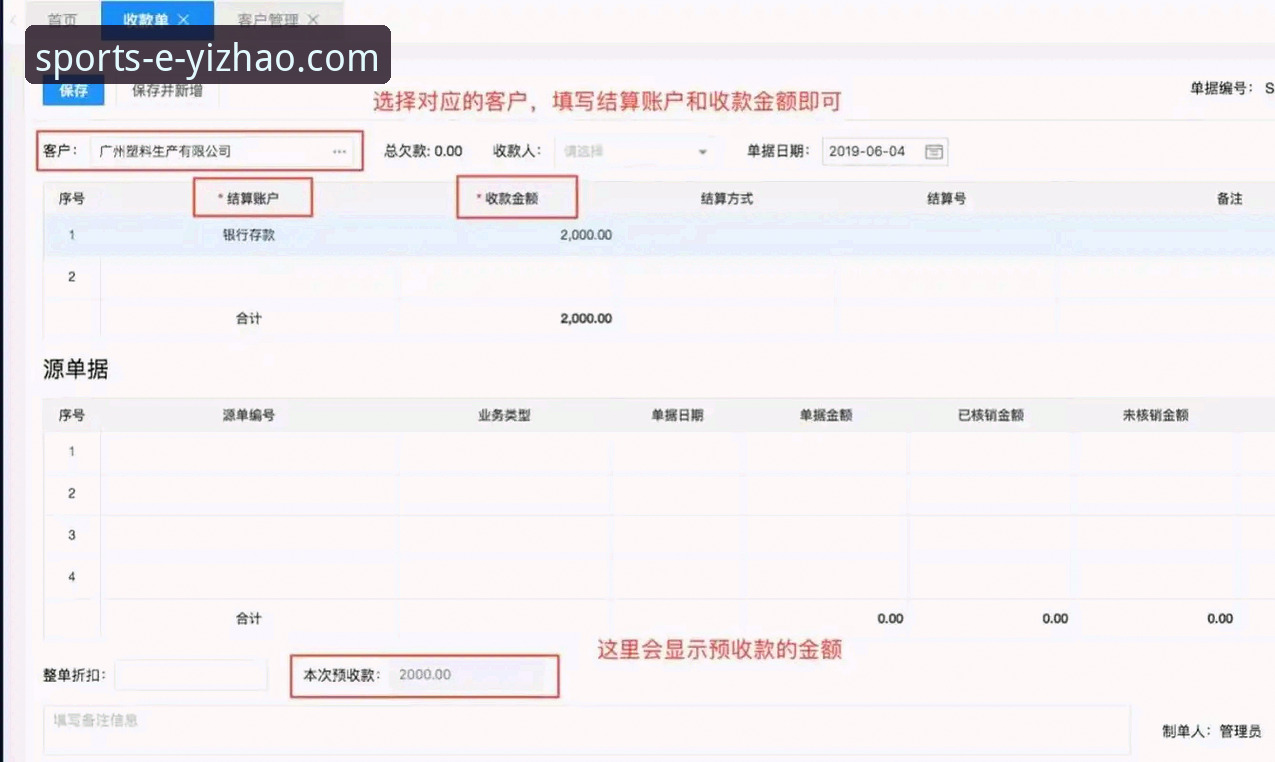The height and width of the screenshot is (762, 1275).
Task: Click the 收款人 dropdown arrow icon
Action: (x=703, y=151)
